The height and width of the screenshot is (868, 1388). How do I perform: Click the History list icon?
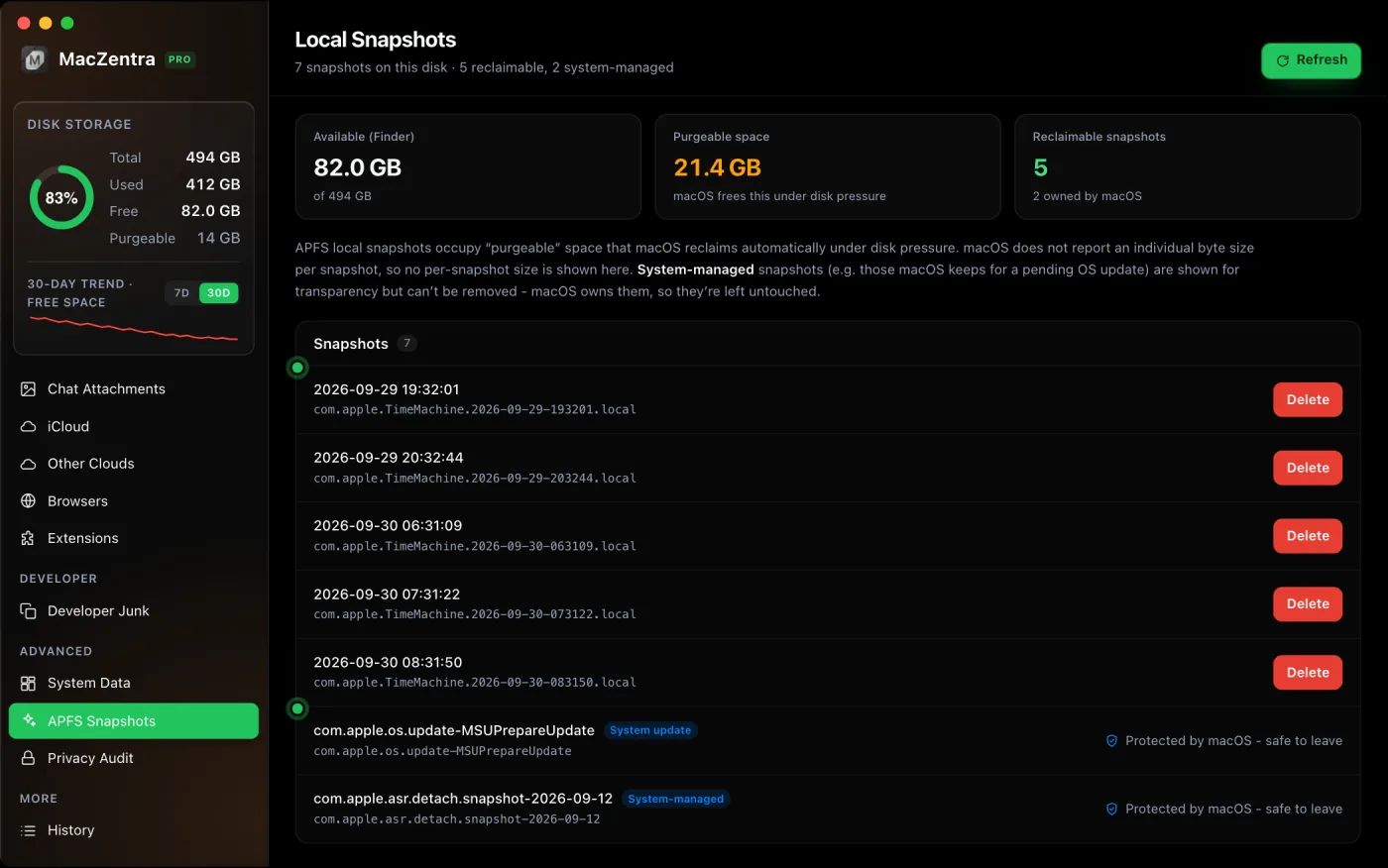click(x=28, y=830)
